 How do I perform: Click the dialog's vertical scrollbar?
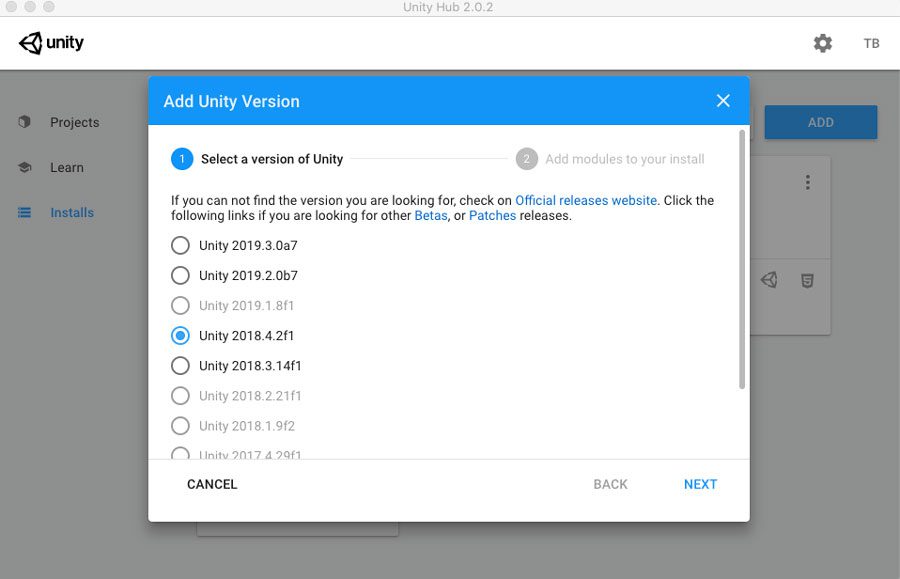point(742,259)
